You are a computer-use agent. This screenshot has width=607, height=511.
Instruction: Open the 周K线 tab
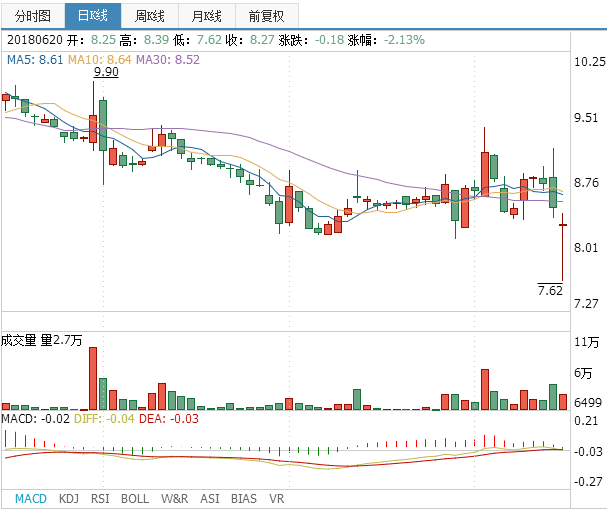[x=150, y=16]
